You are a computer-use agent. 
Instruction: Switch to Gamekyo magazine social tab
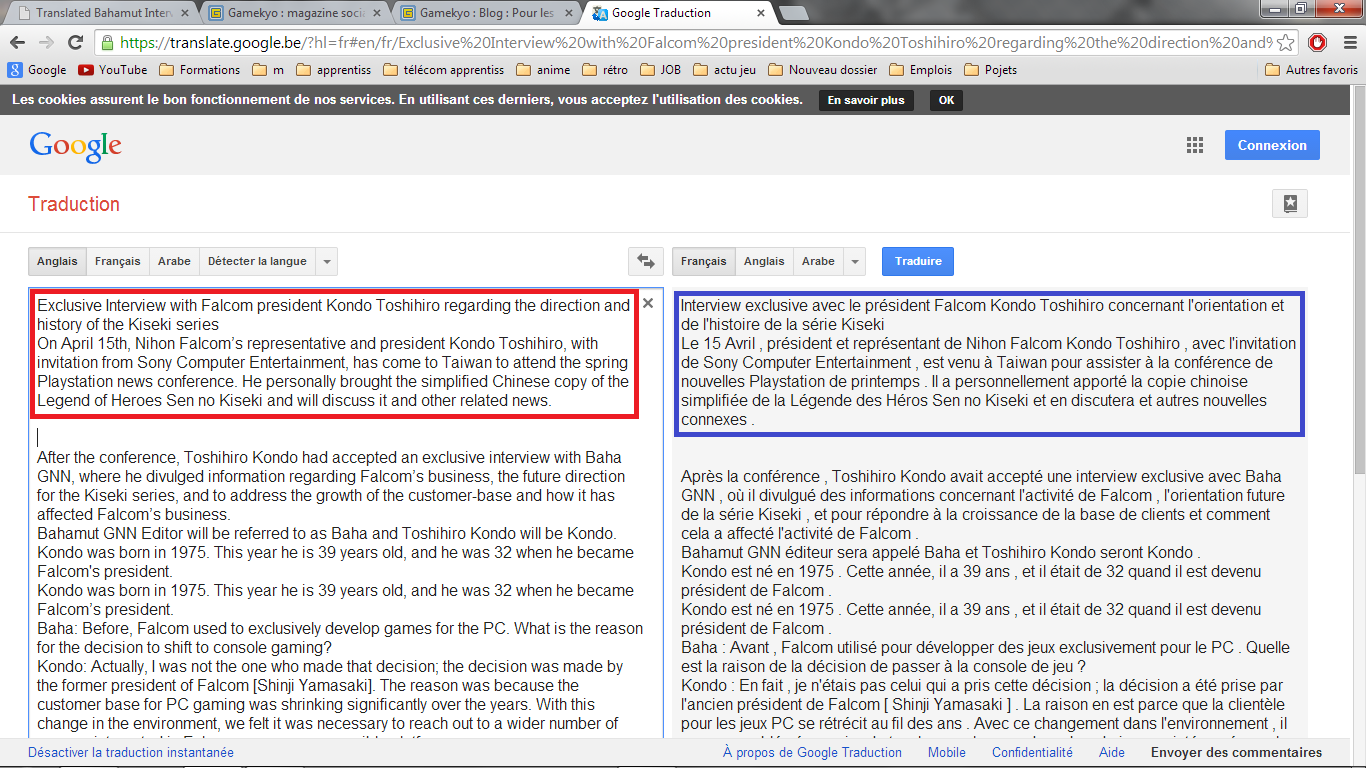coord(294,13)
